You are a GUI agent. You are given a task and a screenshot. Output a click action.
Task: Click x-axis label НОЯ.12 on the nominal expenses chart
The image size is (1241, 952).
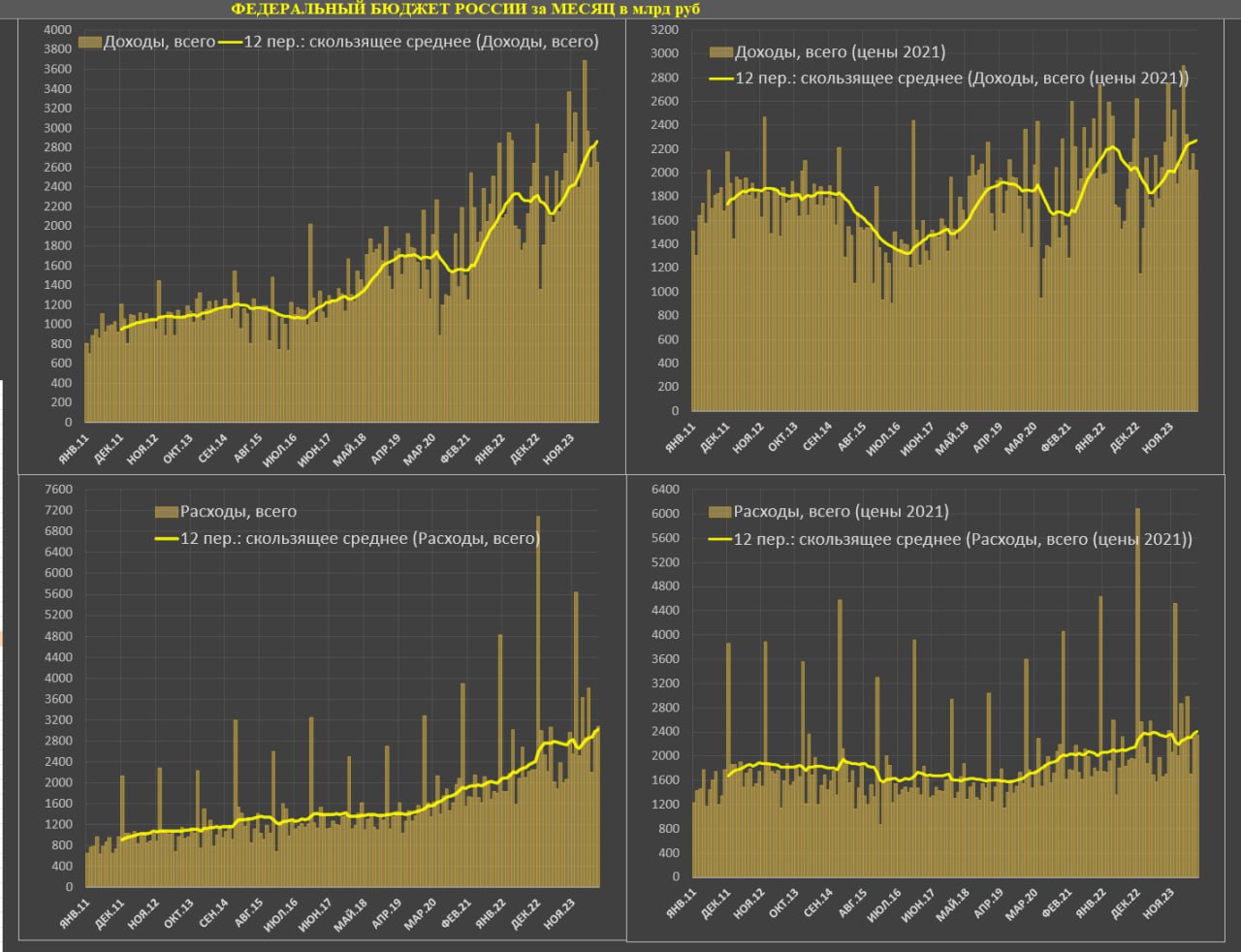tap(143, 913)
